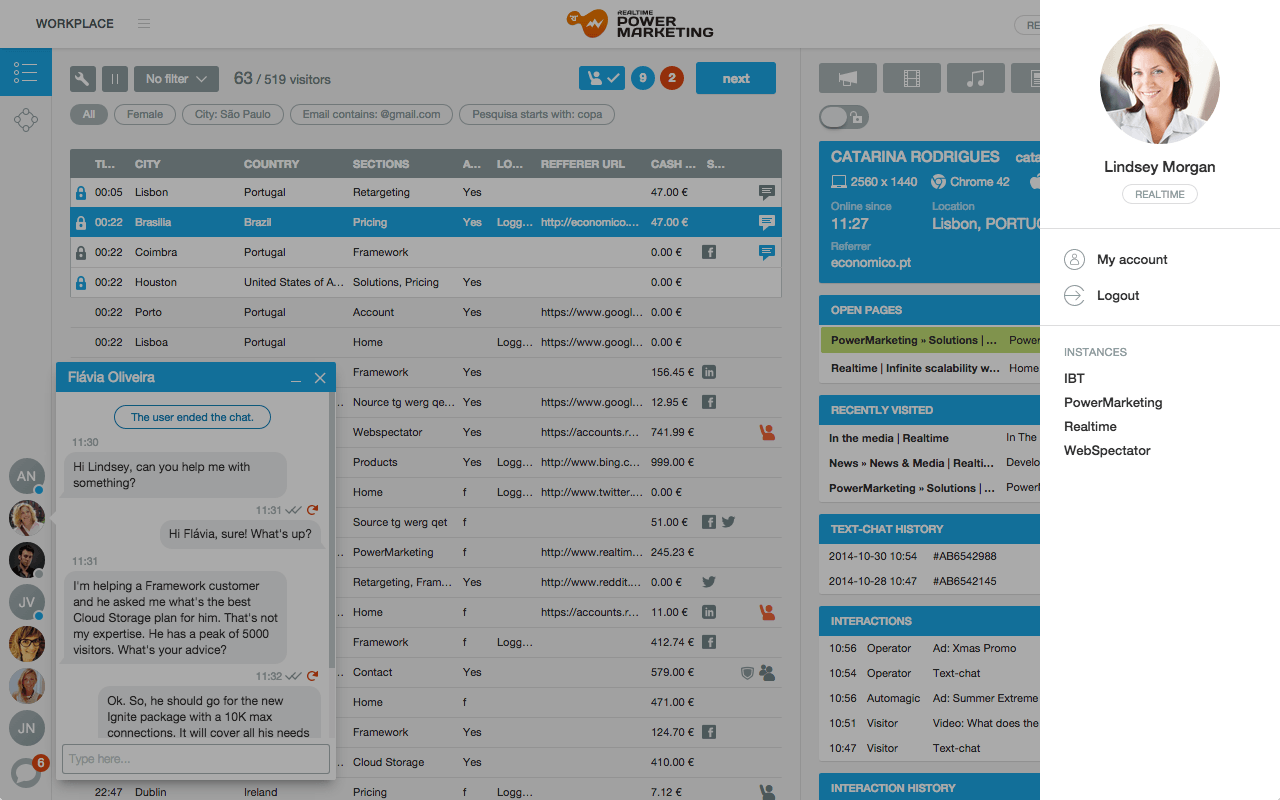Click the shield icon on the 579.00 € row
Screen dimensions: 1280x800
[x=747, y=673]
